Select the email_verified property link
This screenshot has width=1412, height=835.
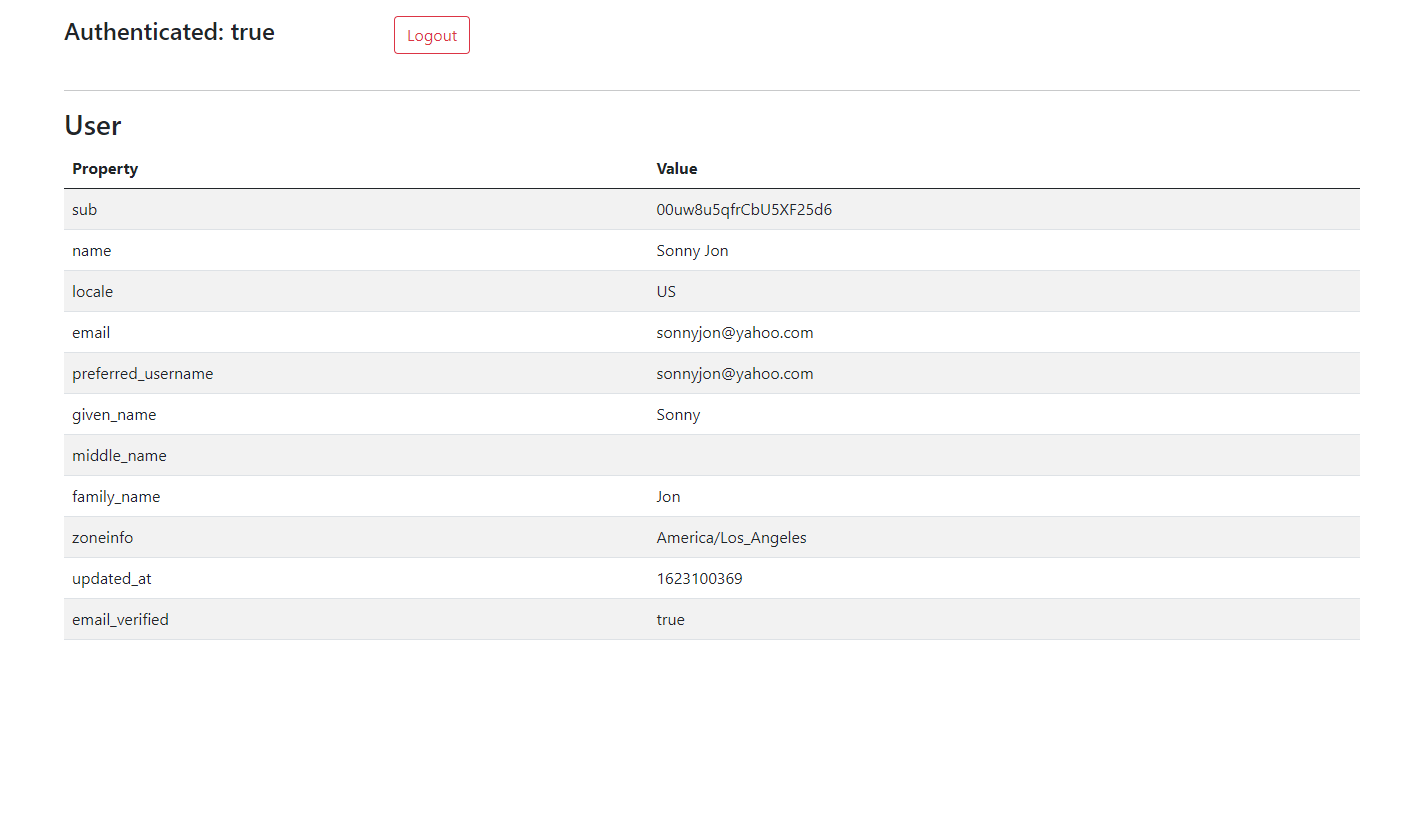point(120,619)
